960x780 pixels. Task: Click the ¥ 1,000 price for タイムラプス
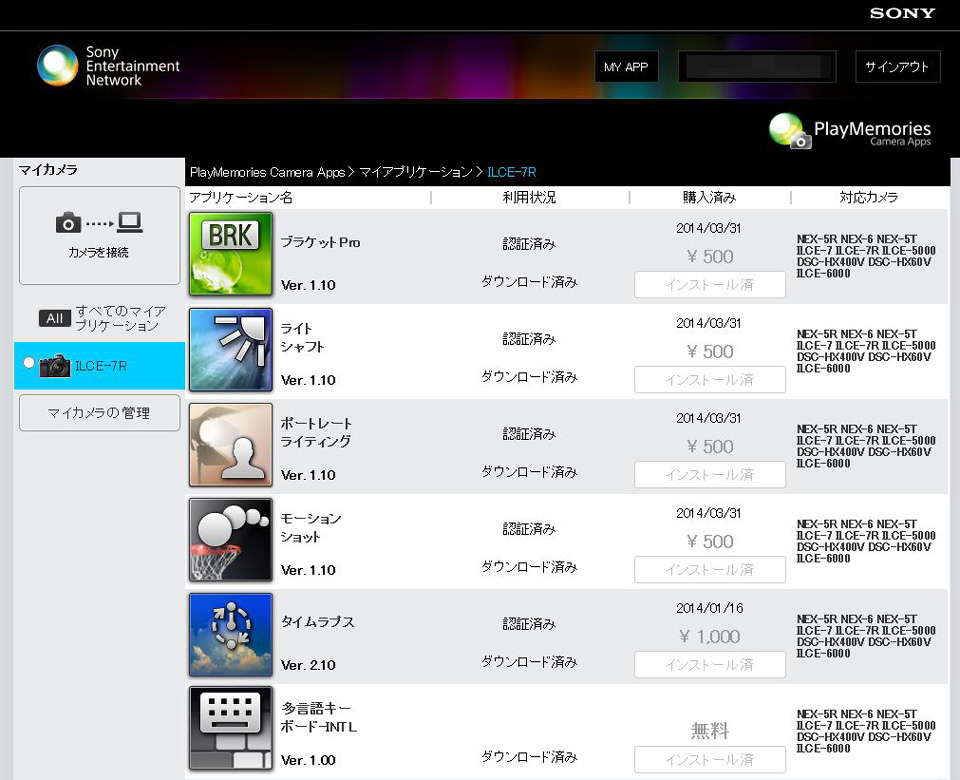(710, 637)
